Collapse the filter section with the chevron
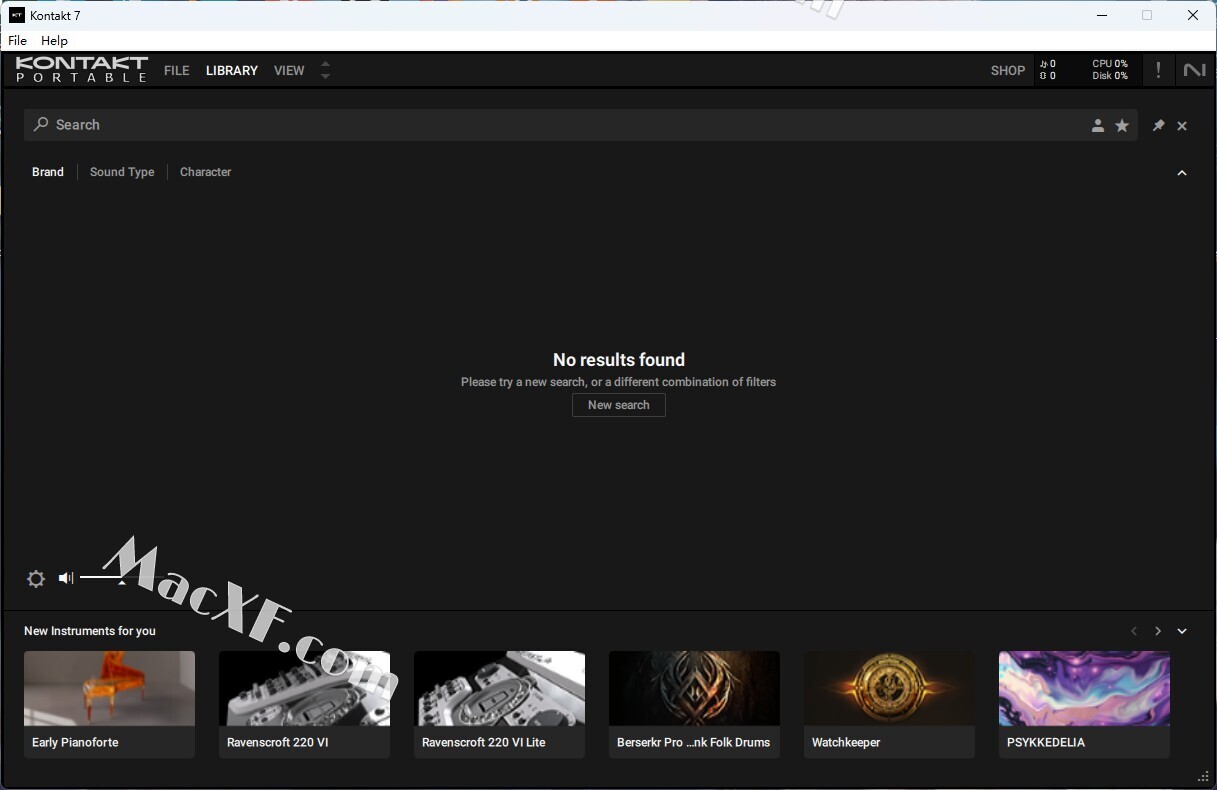The width and height of the screenshot is (1217, 790). coord(1182,173)
